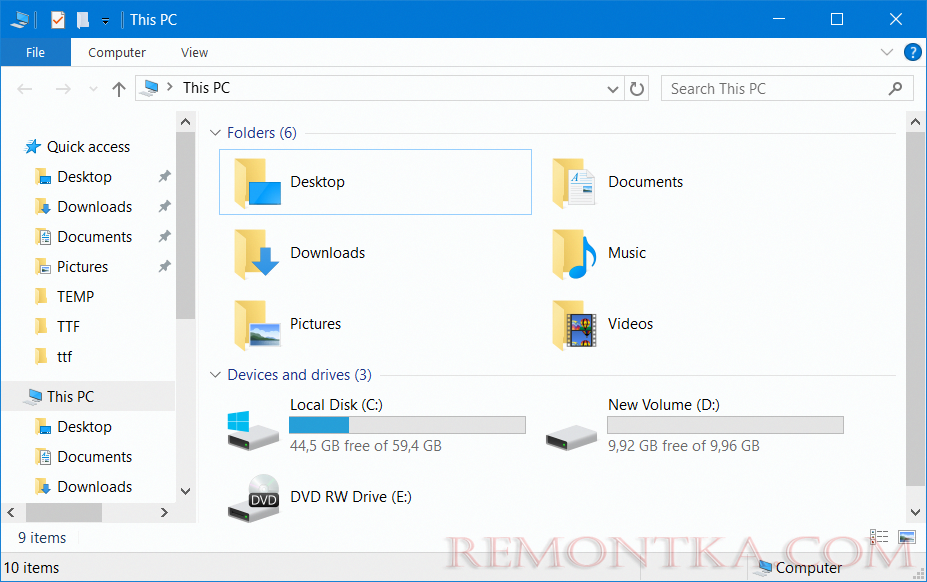The image size is (927, 582).
Task: Click the Local Disk (C:) usage bar
Action: [407, 425]
